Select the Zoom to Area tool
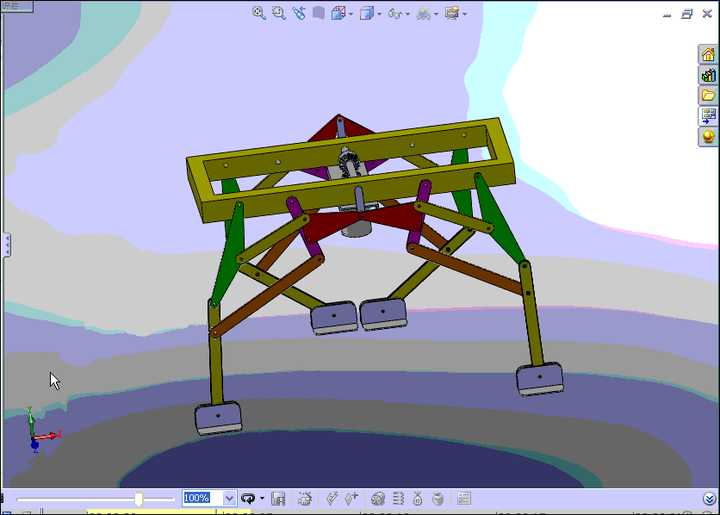 (x=279, y=13)
